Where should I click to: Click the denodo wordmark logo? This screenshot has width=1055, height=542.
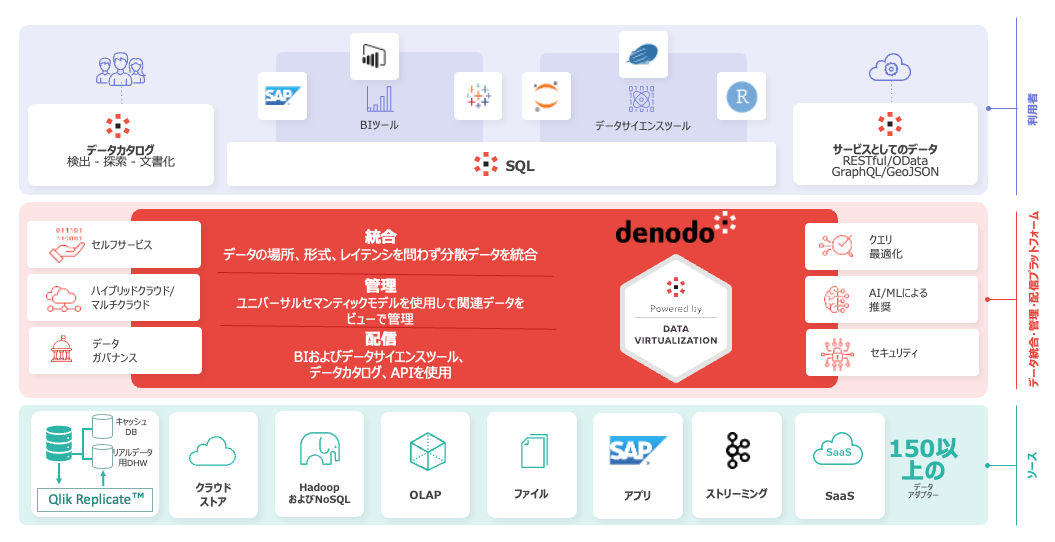click(x=676, y=229)
